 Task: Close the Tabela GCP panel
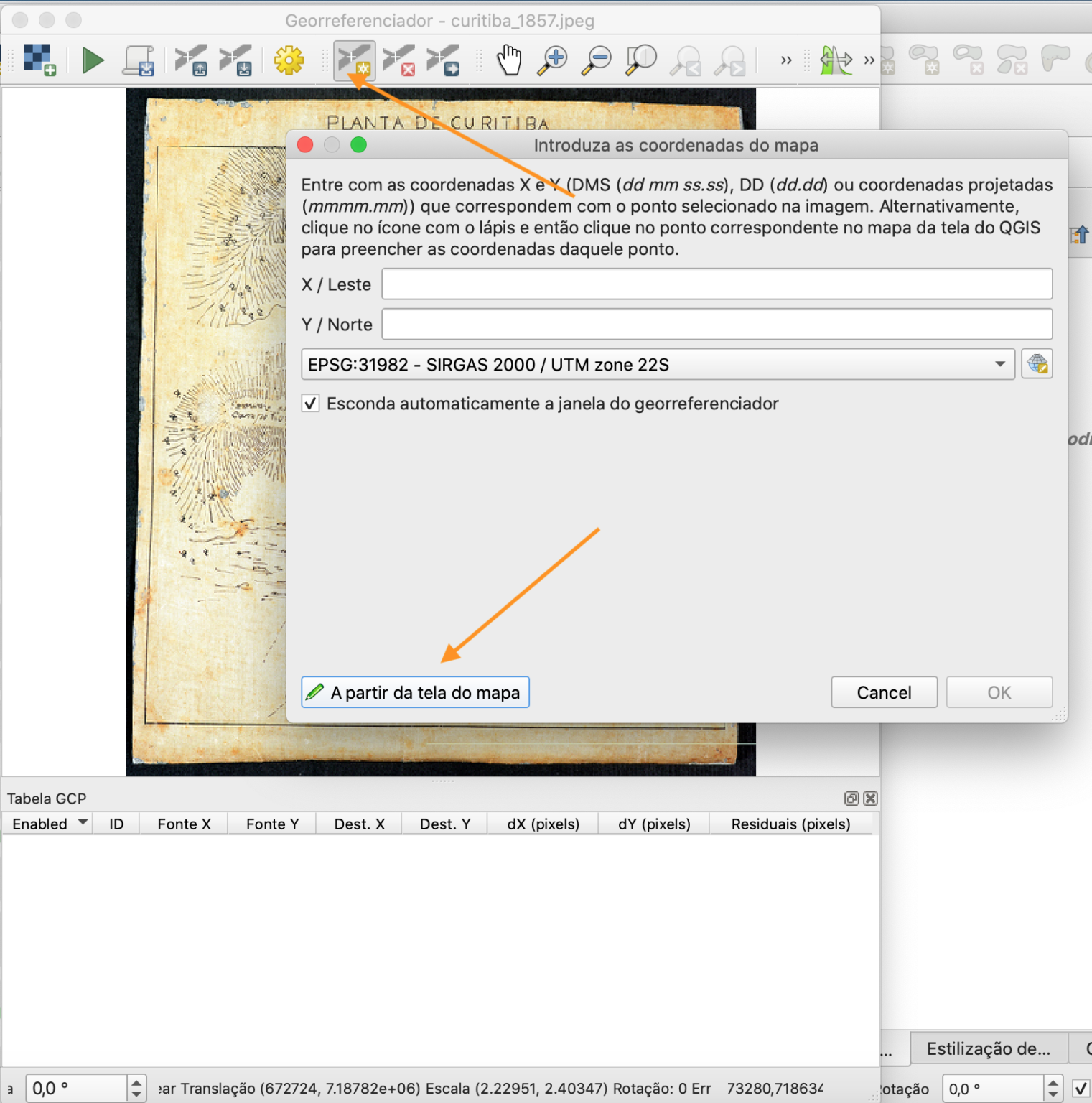coord(870,799)
